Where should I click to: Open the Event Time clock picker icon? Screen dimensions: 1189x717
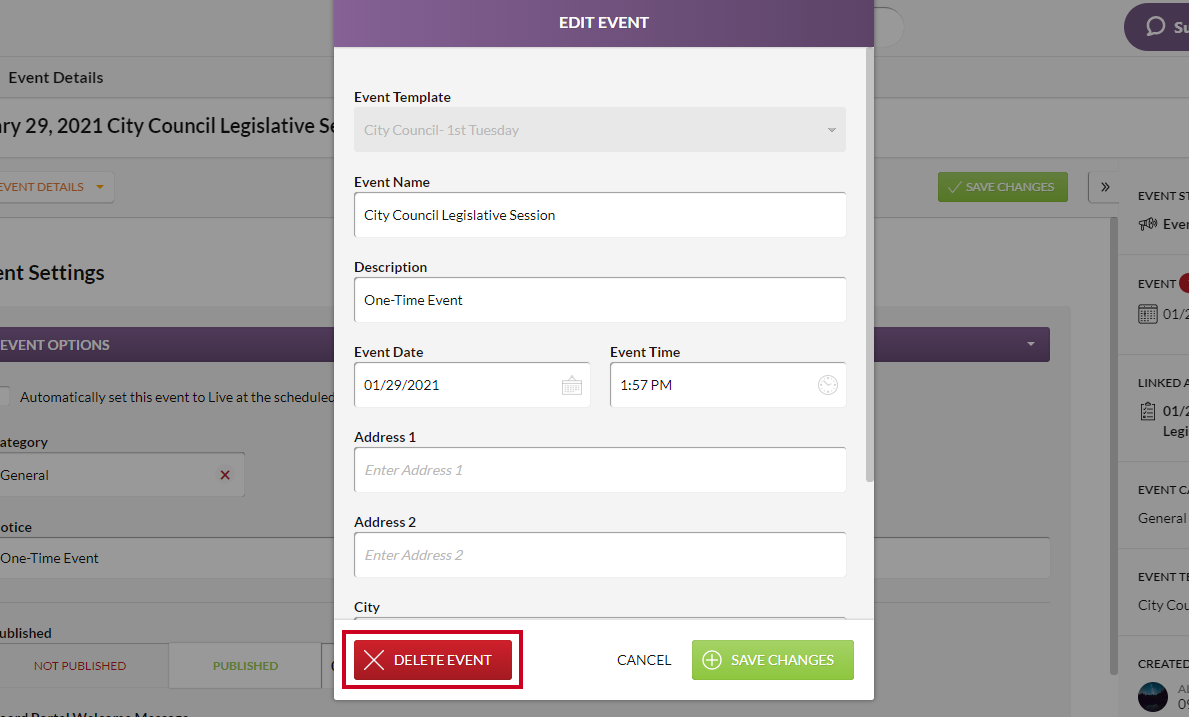pos(827,385)
